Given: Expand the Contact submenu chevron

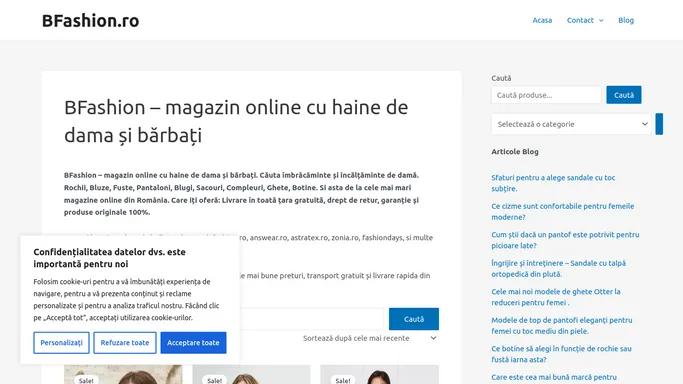Looking at the screenshot, I should pos(601,20).
